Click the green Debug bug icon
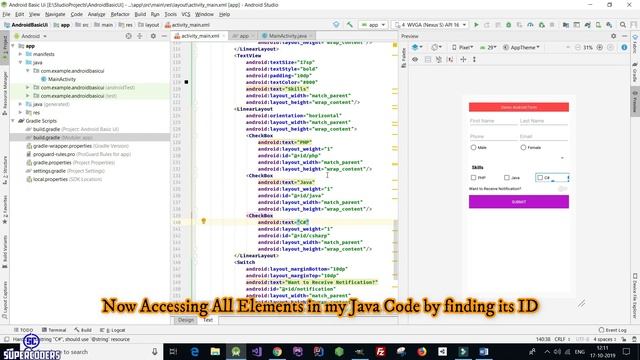This screenshot has height=360, width=640. click(509, 25)
